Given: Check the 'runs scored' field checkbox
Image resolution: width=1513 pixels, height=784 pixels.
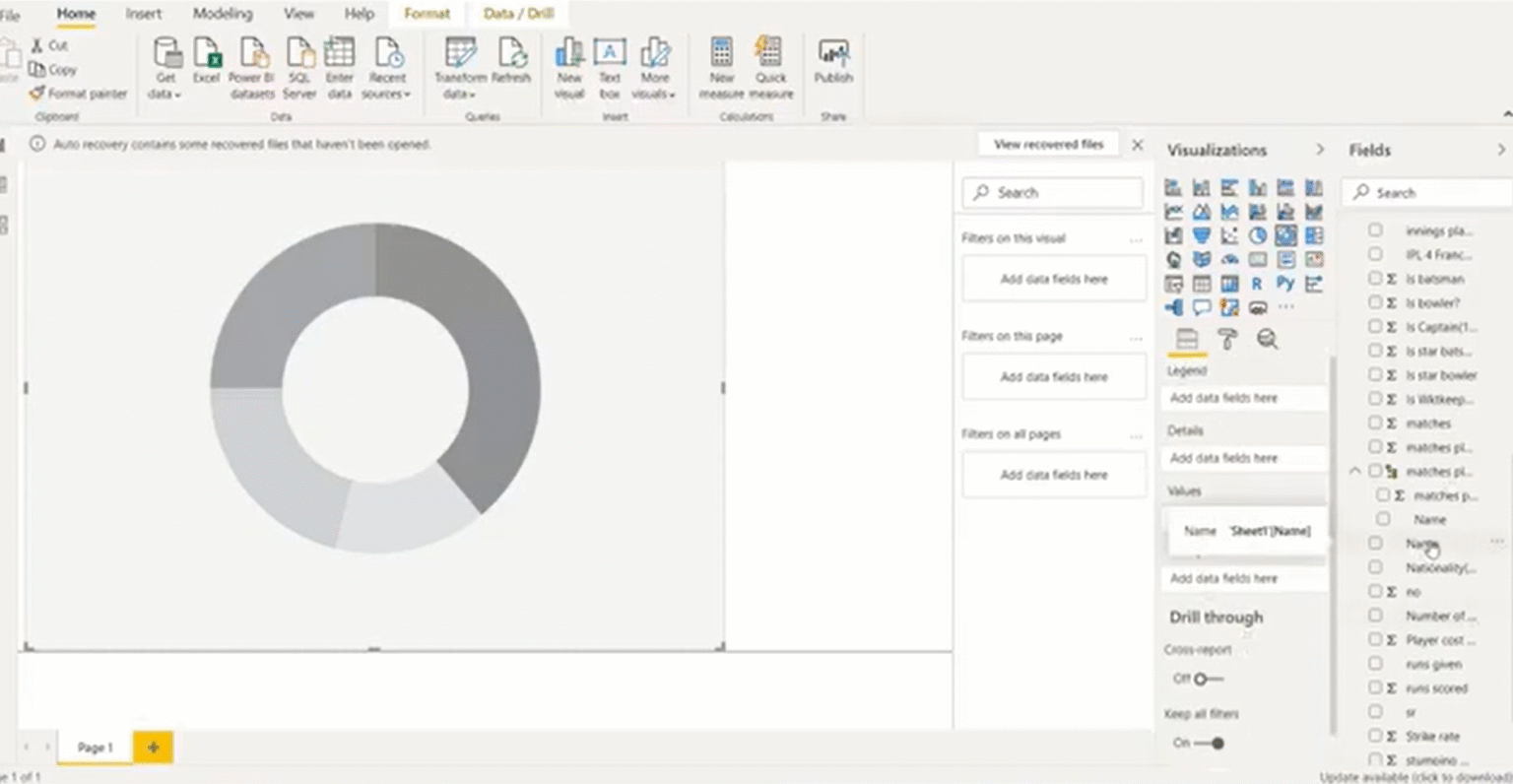Looking at the screenshot, I should (1375, 687).
